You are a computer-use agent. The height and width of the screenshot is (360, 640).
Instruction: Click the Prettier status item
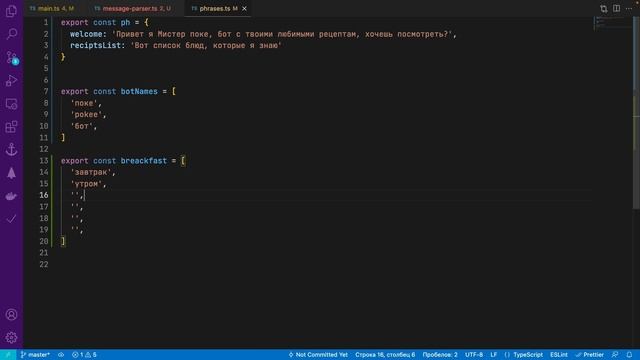[589, 355]
